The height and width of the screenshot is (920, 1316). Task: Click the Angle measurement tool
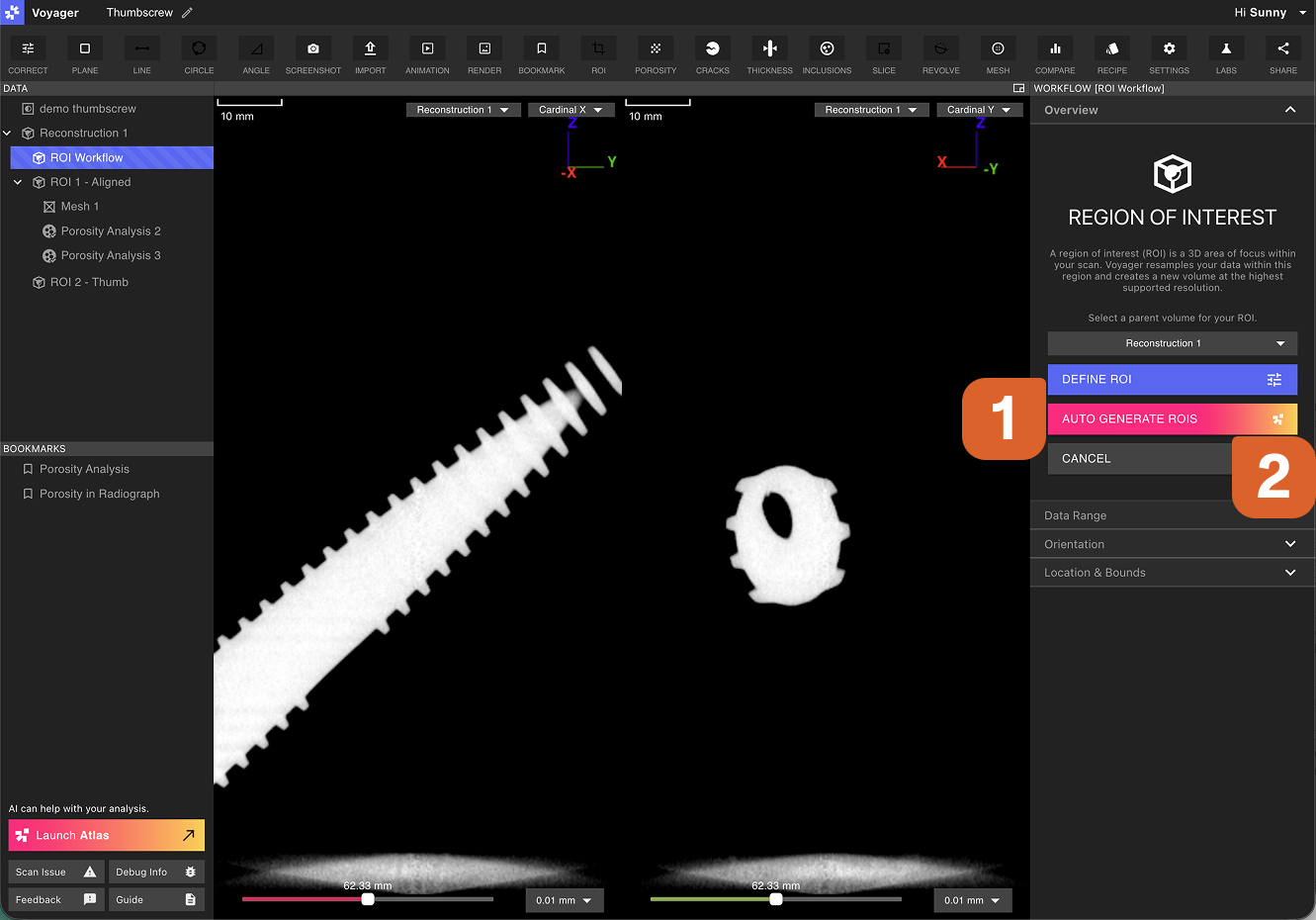tap(256, 49)
